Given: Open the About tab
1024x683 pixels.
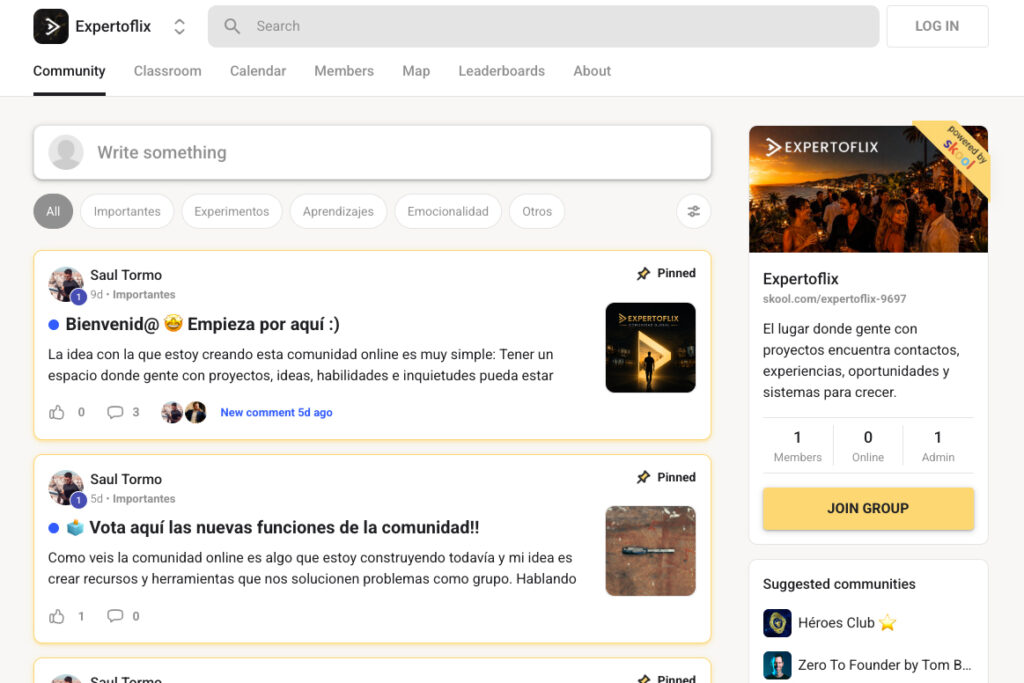Looking at the screenshot, I should pos(592,71).
